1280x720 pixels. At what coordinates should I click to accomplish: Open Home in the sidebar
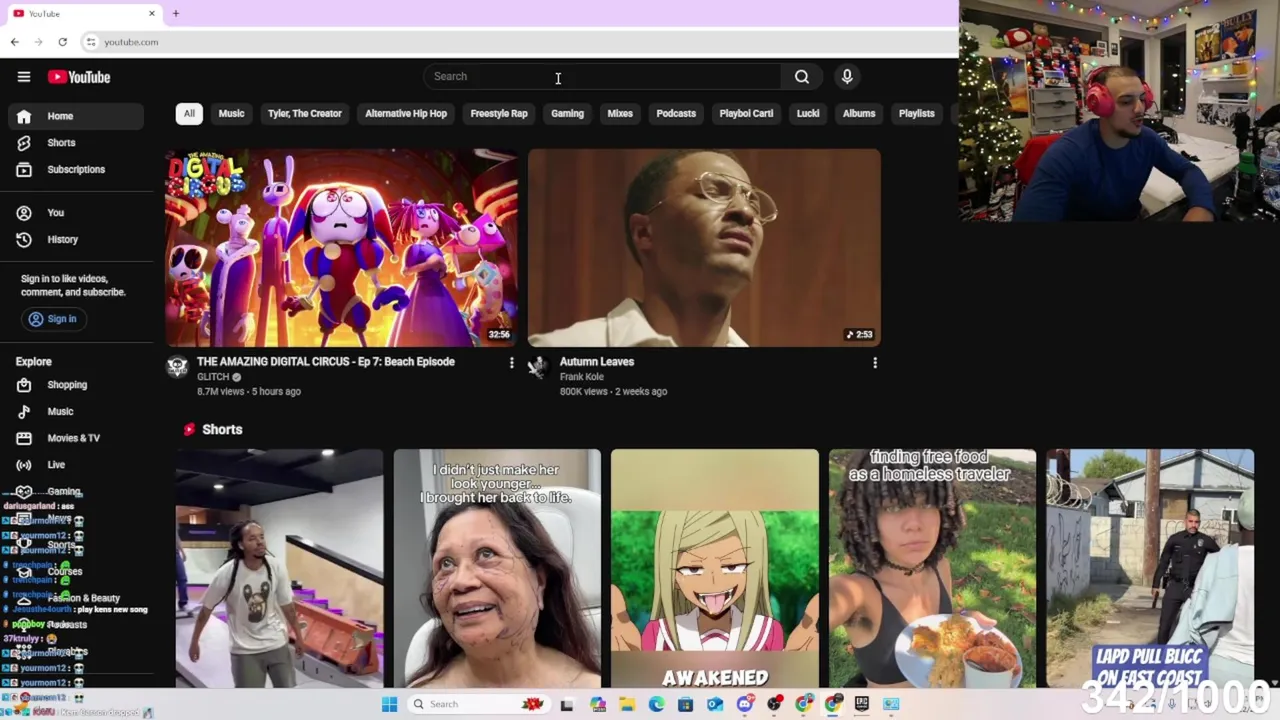coord(76,116)
